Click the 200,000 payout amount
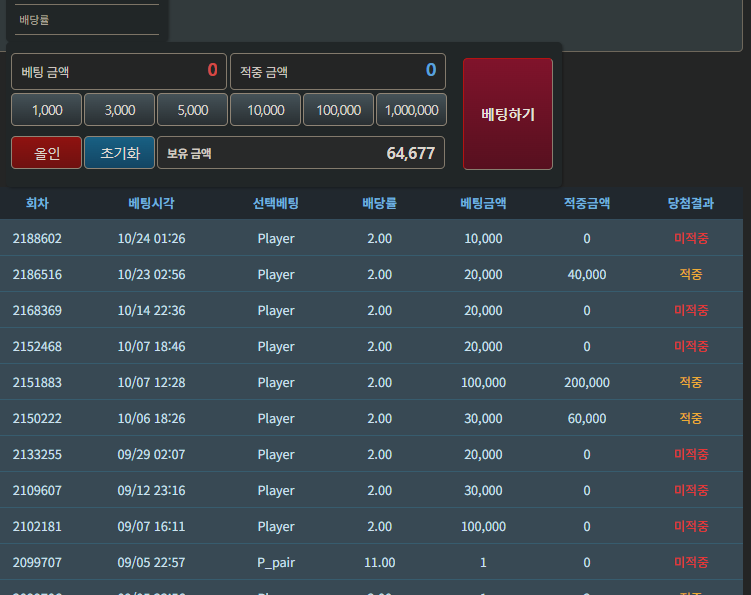 tap(587, 382)
